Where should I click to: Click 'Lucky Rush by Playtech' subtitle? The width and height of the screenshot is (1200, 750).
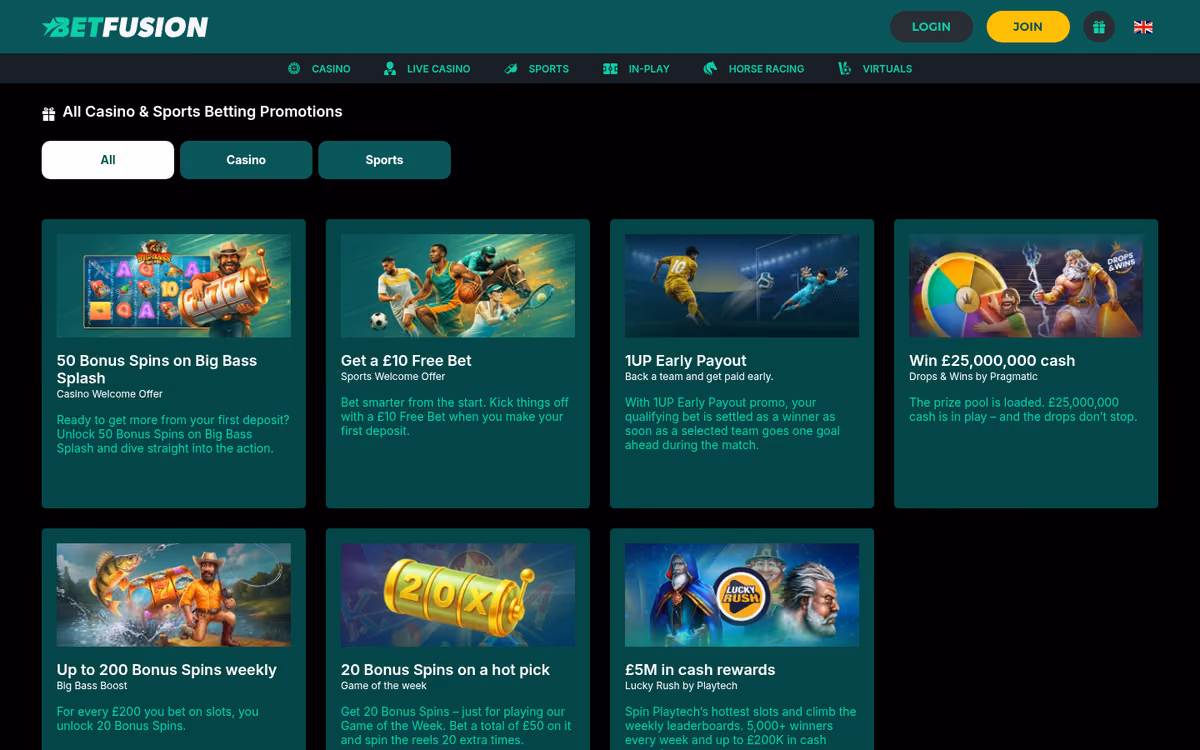(681, 686)
